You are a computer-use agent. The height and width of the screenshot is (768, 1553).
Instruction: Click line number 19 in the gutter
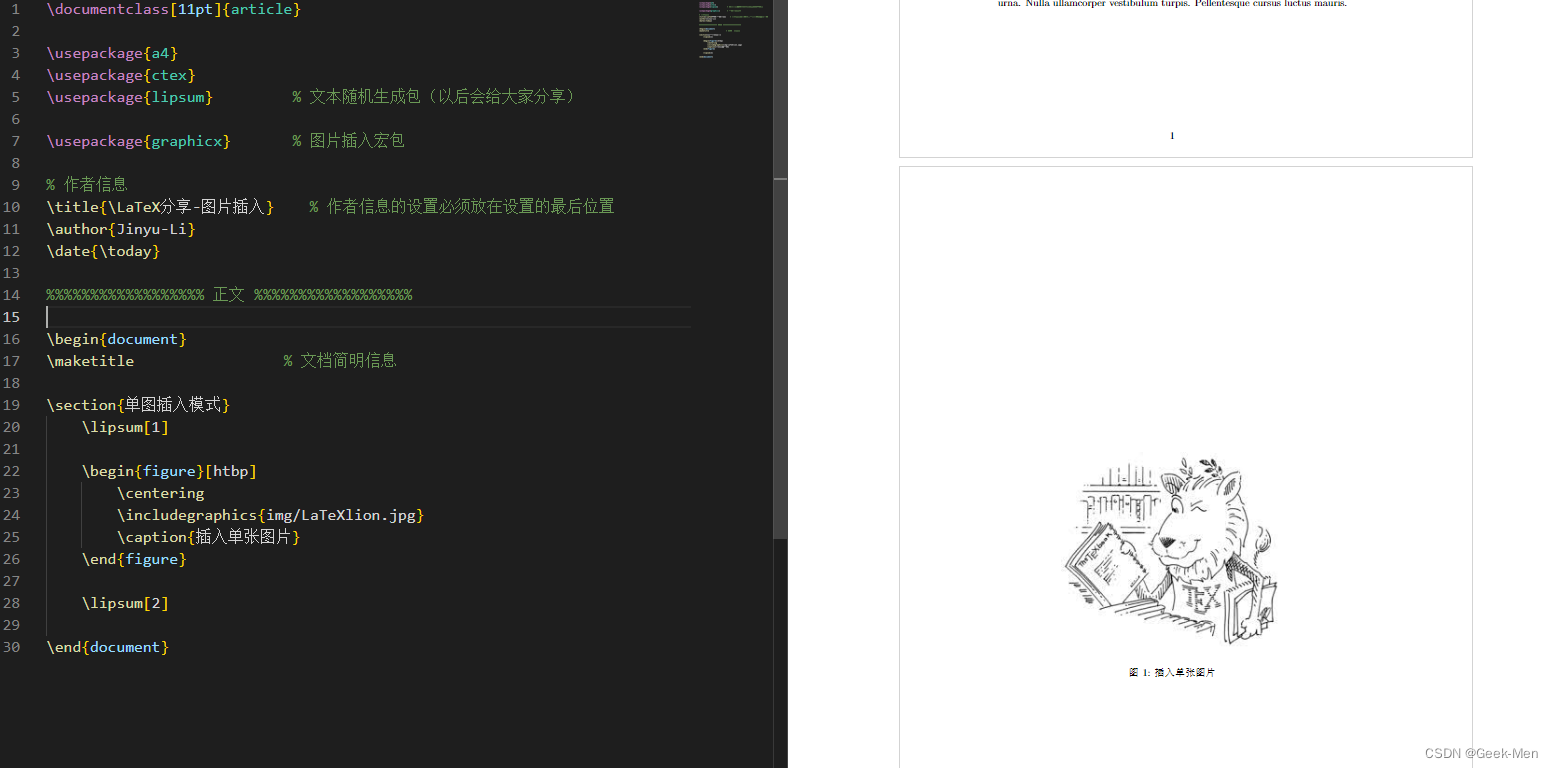[x=11, y=405]
